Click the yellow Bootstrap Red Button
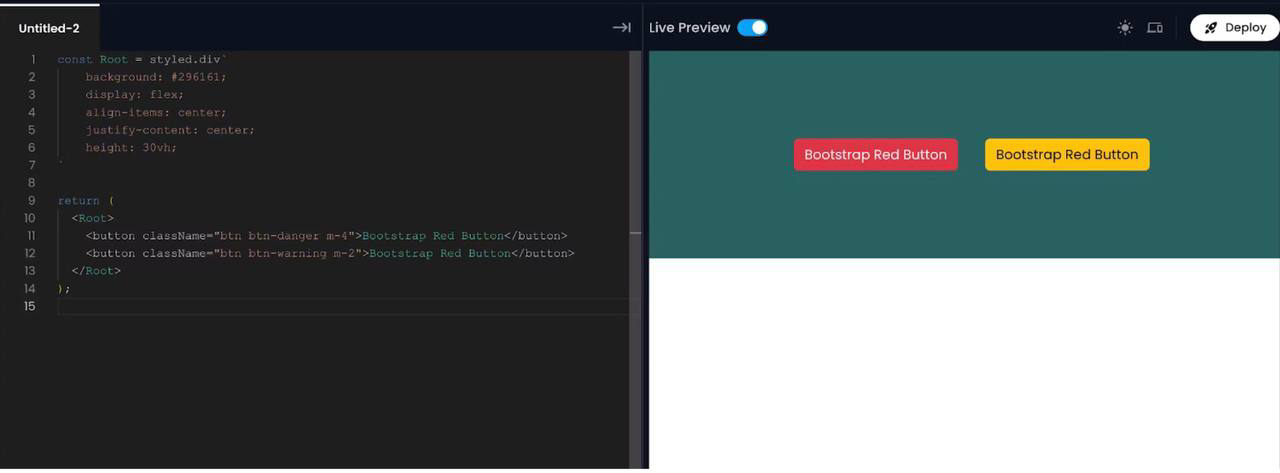The height and width of the screenshot is (473, 1280). [x=1067, y=155]
